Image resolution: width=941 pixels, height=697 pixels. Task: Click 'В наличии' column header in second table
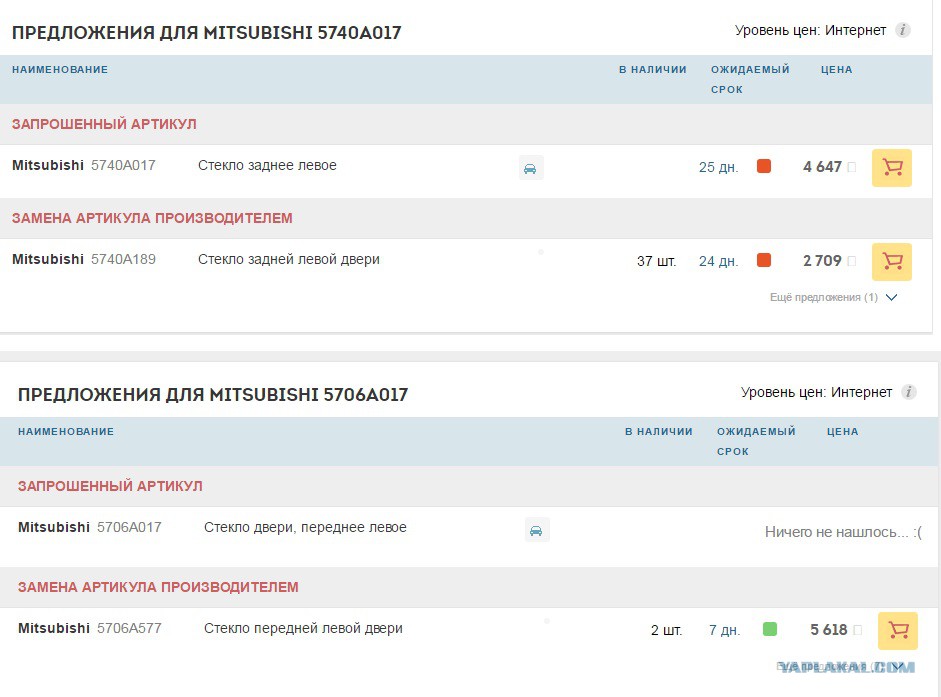658,432
